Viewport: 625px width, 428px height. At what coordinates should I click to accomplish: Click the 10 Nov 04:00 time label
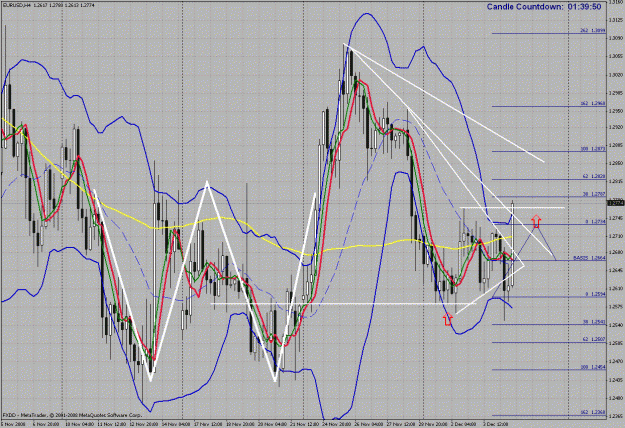(x=80, y=424)
